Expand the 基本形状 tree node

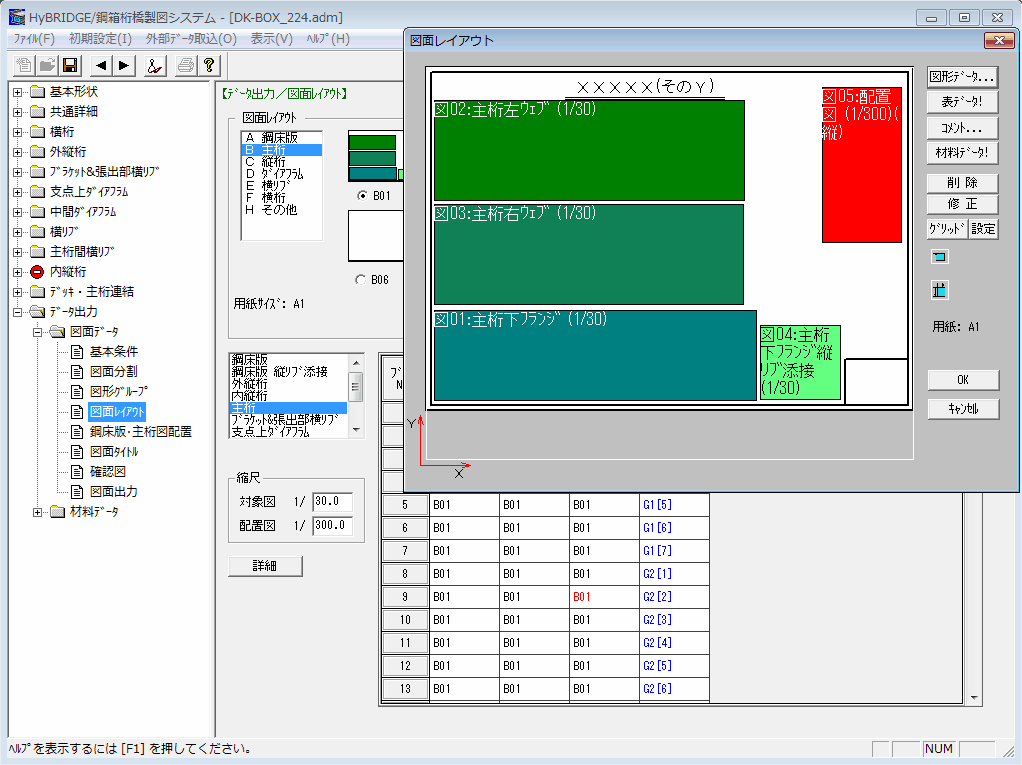(17, 91)
